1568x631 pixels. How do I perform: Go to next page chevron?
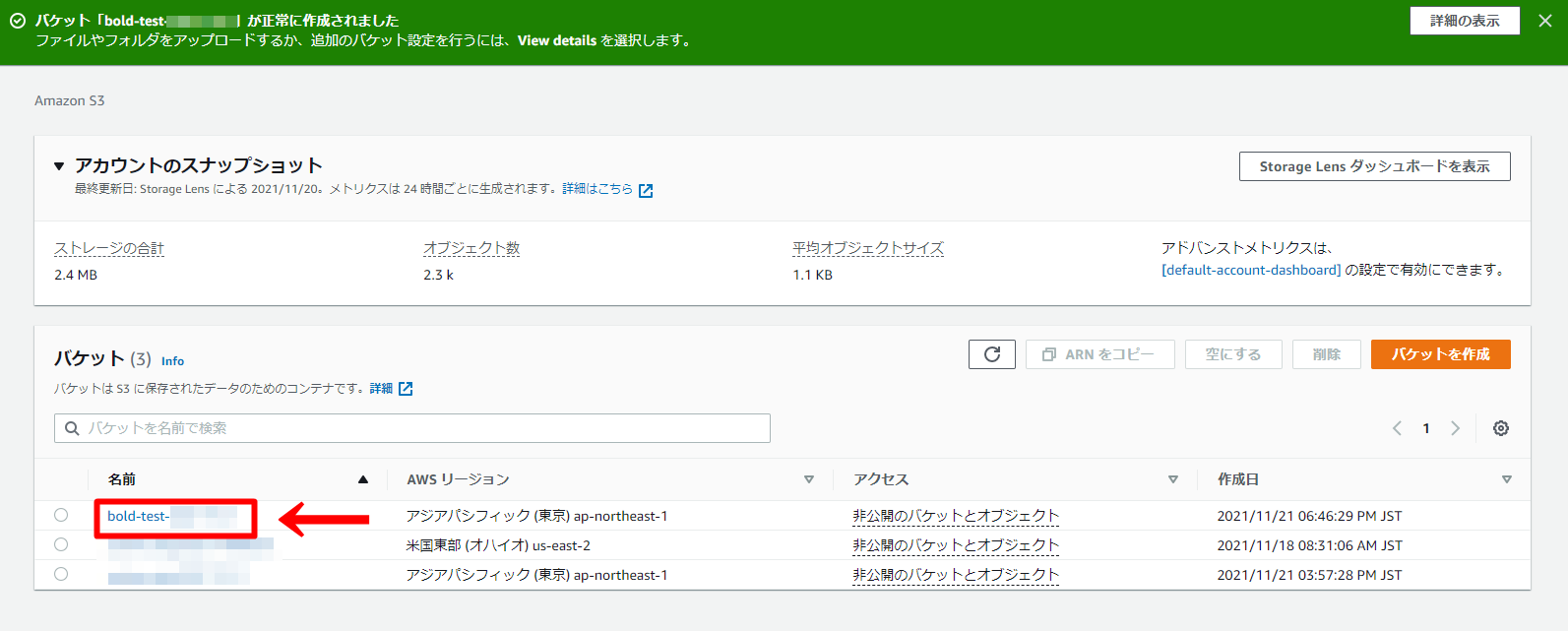[1455, 428]
